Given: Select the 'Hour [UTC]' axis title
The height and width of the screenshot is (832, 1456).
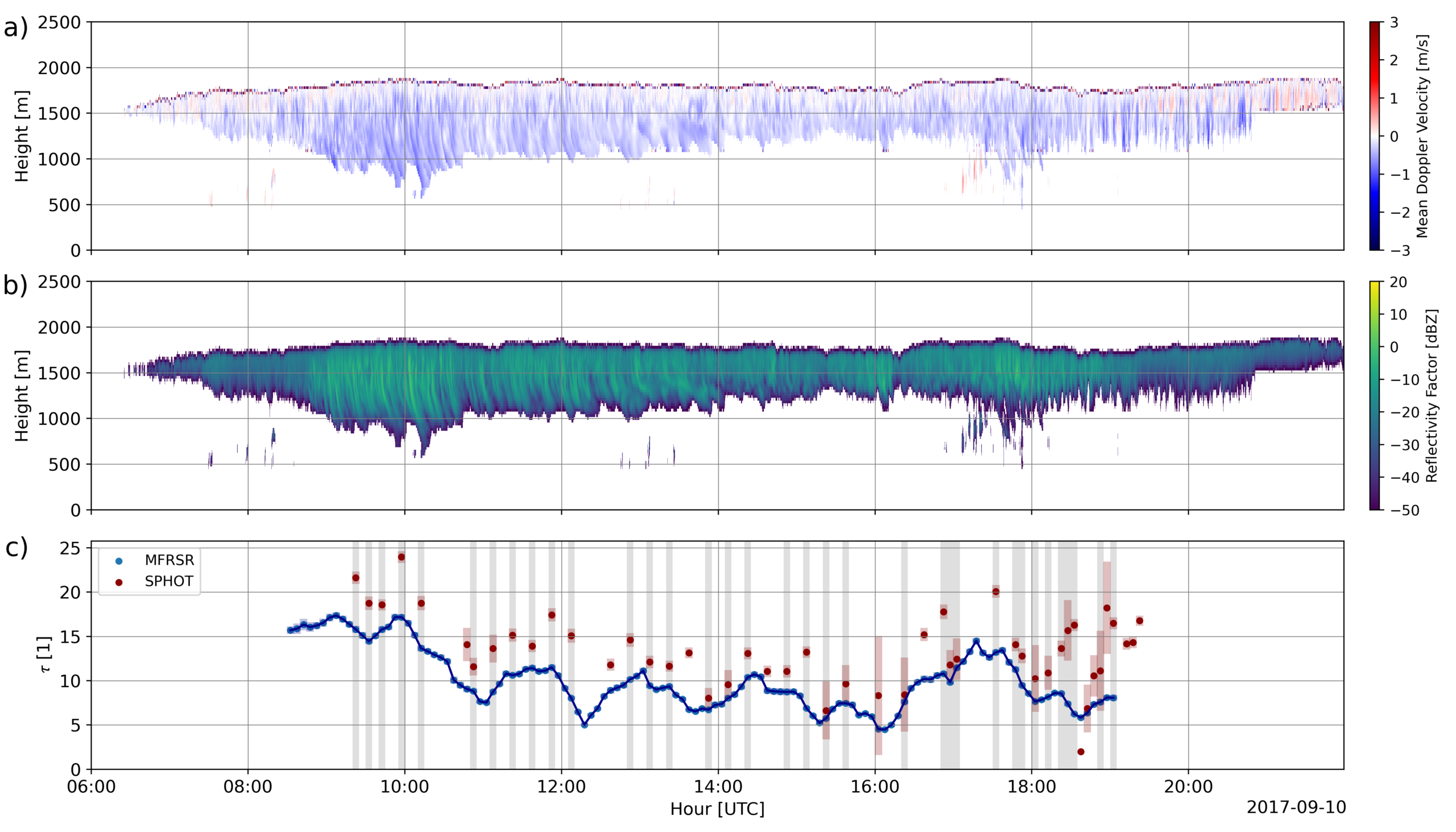Looking at the screenshot, I should click(717, 809).
